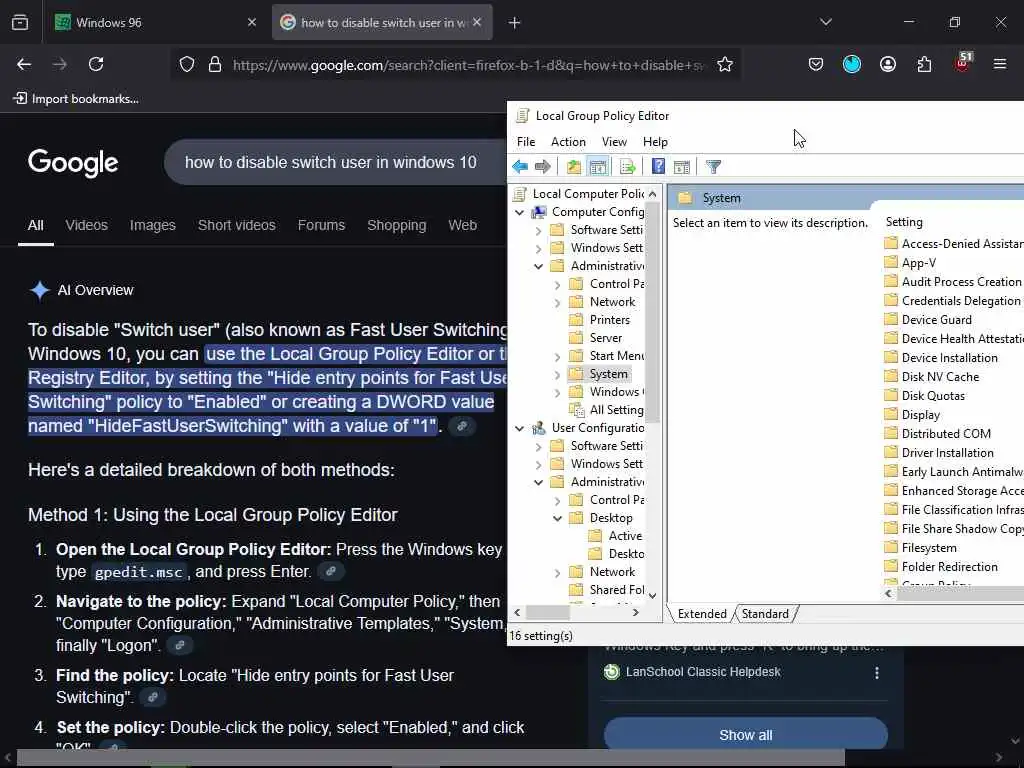Click the Firefox View icon
The height and width of the screenshot is (768, 1024).
pos(20,23)
